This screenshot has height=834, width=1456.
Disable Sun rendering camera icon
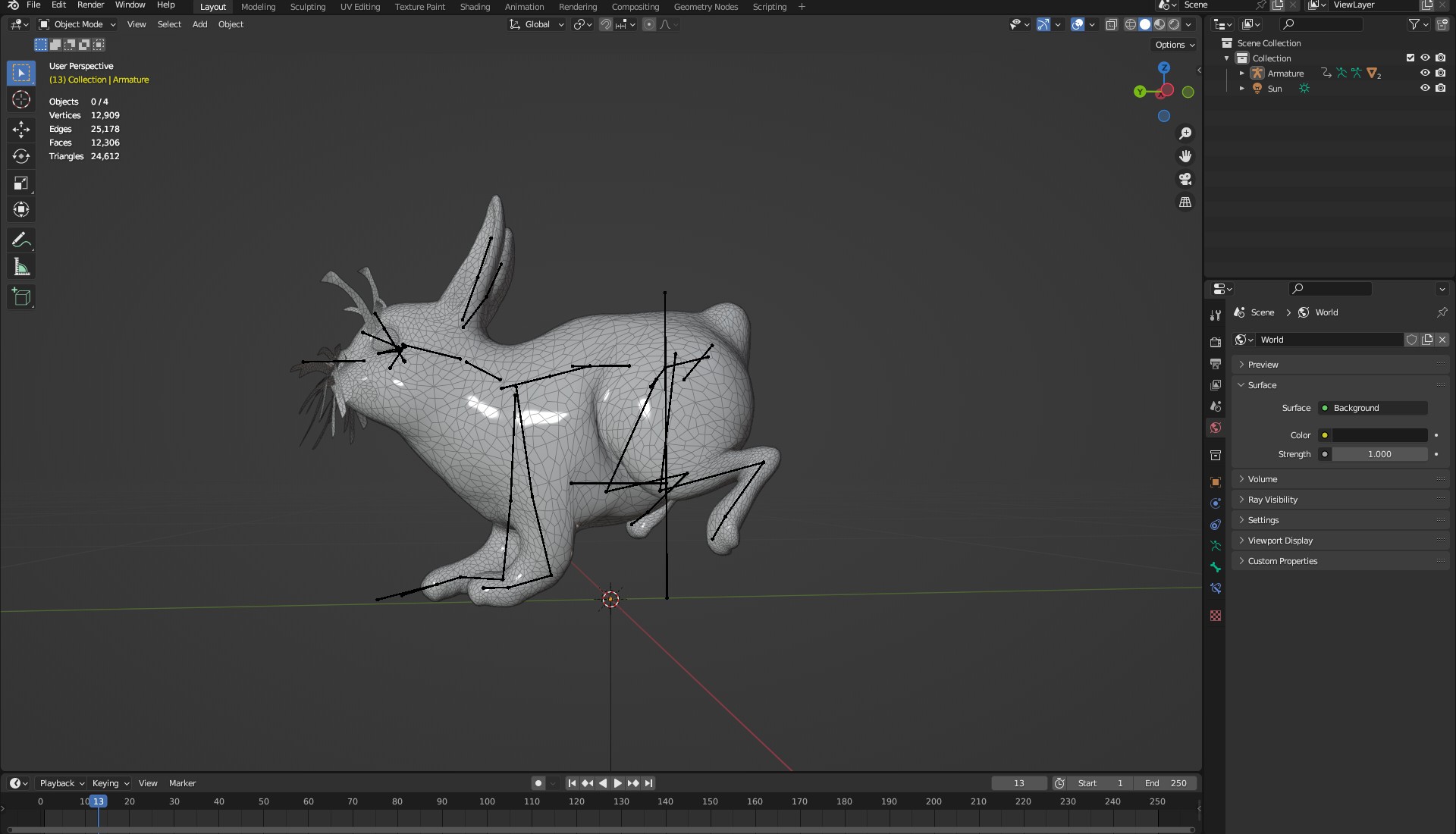pos(1440,88)
